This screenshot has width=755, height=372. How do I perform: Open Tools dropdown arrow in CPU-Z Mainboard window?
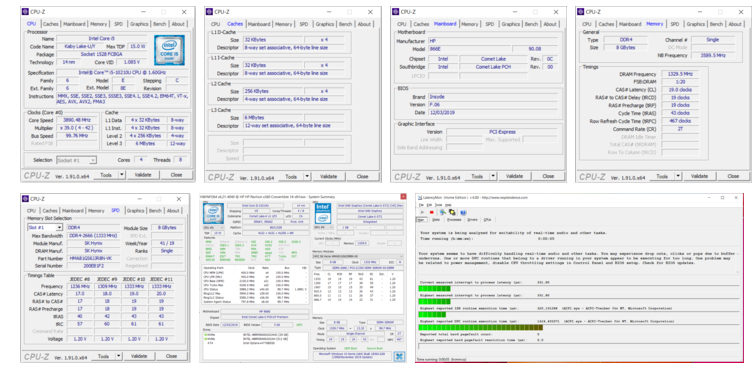coord(493,176)
